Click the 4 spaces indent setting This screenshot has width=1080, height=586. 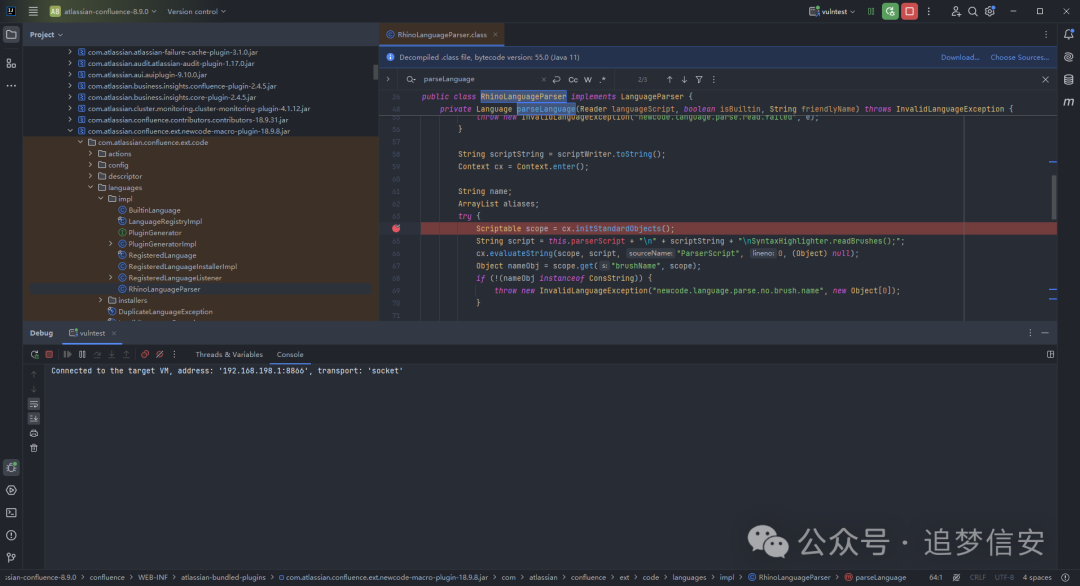point(1037,578)
